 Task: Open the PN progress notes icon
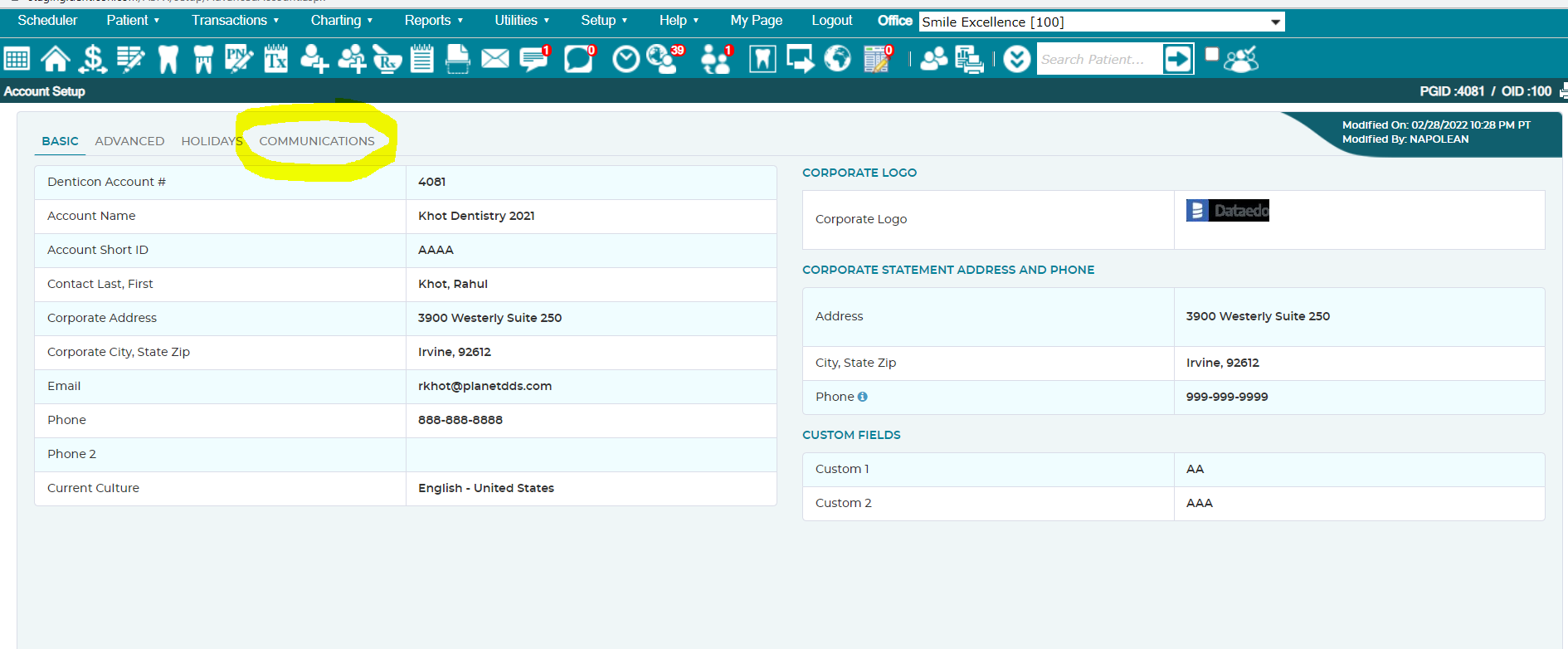click(239, 59)
